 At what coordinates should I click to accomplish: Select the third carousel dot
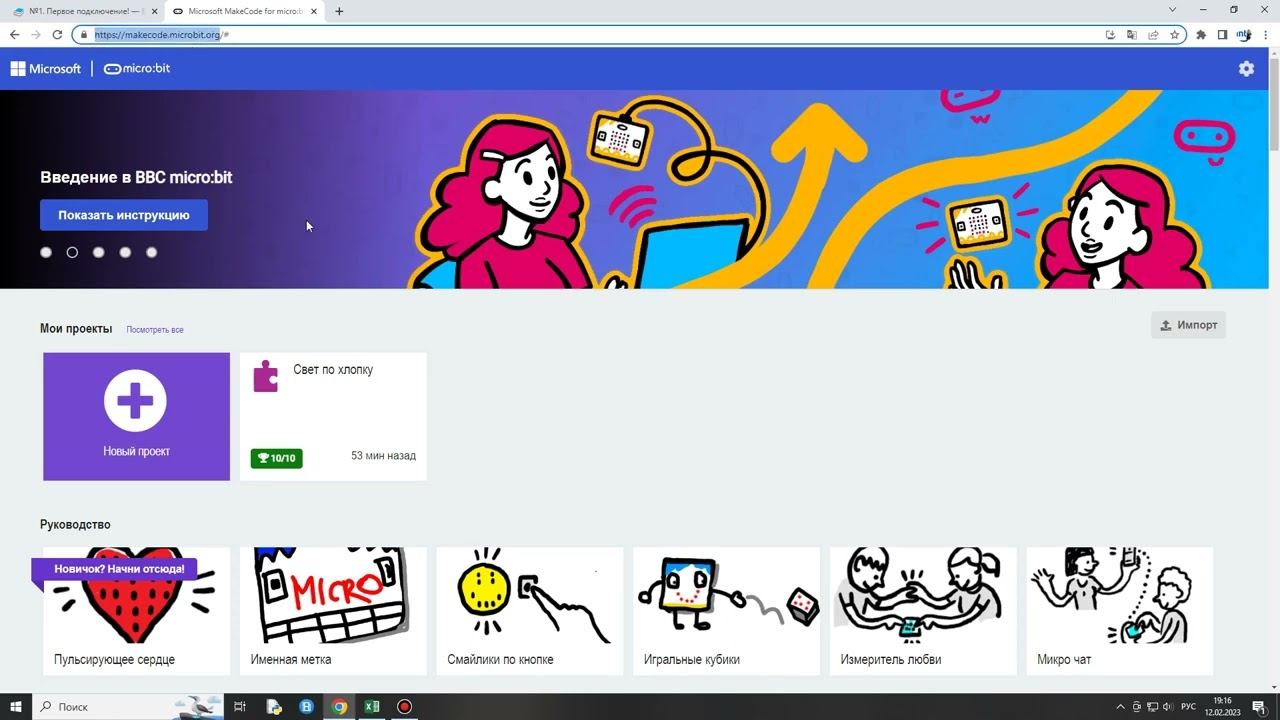(99, 252)
